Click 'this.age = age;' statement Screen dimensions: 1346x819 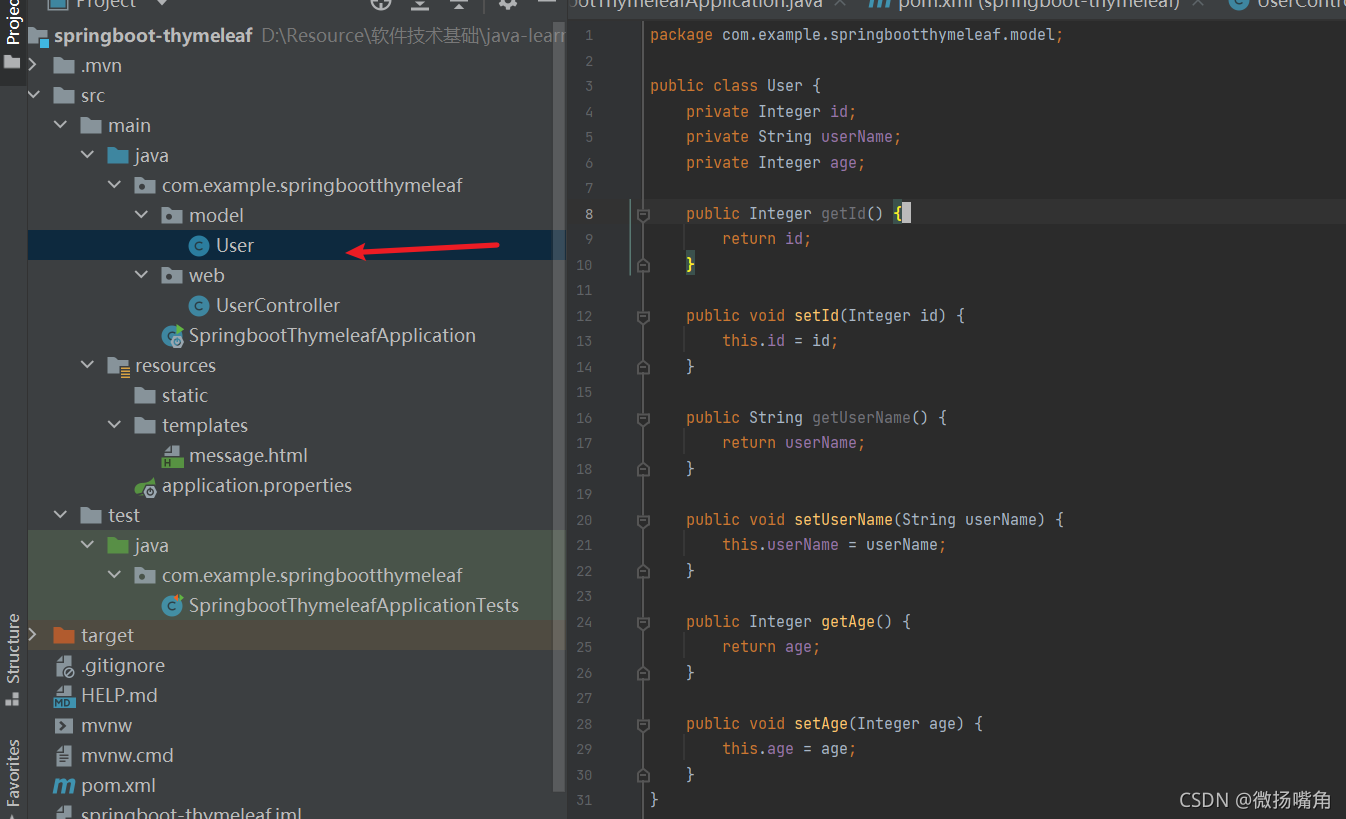(789, 749)
